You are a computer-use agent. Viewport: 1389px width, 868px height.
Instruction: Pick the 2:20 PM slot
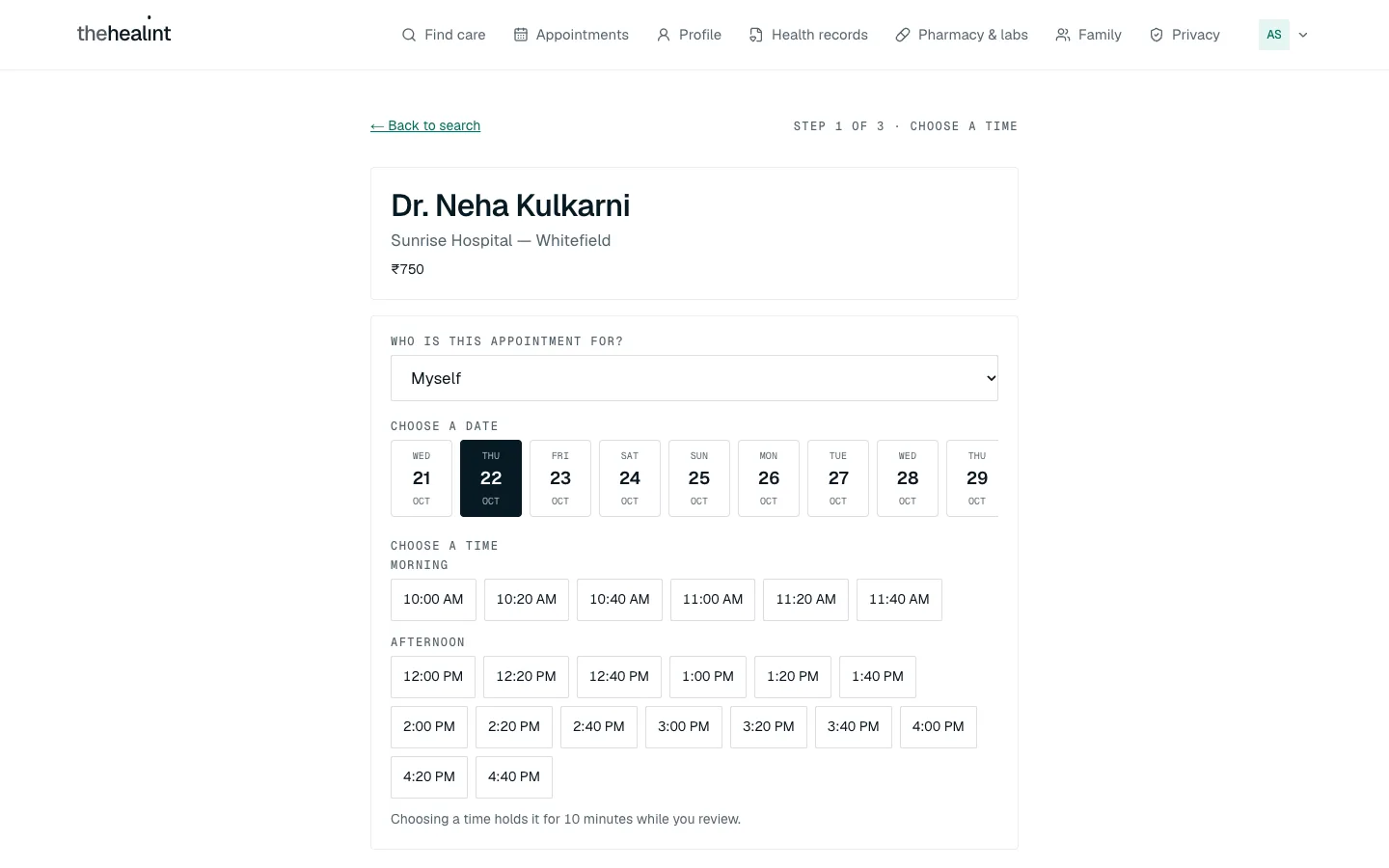(x=514, y=727)
